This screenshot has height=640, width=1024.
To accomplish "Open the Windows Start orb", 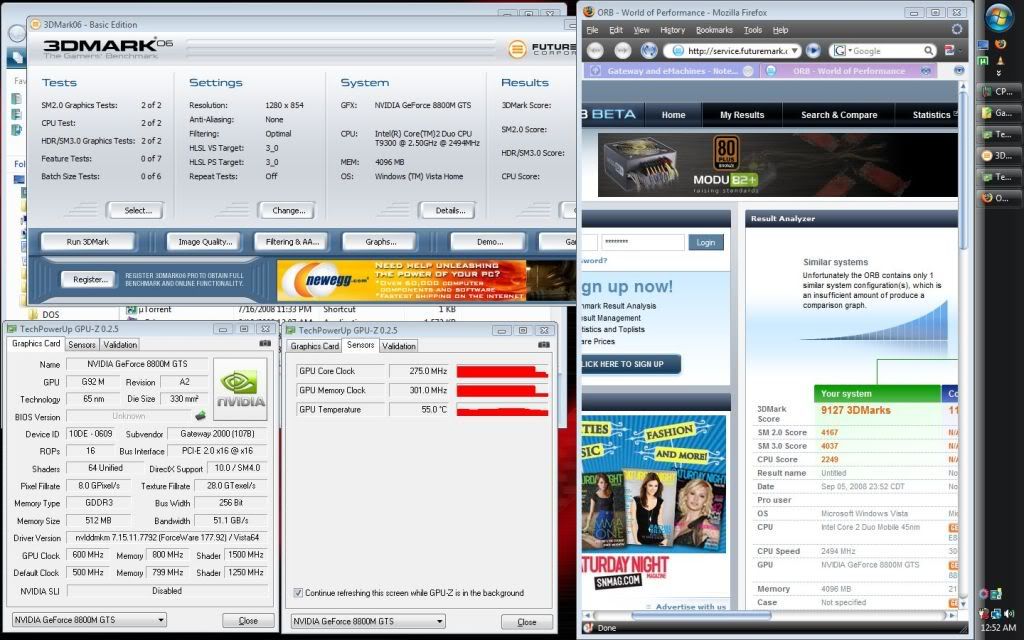I will [999, 18].
